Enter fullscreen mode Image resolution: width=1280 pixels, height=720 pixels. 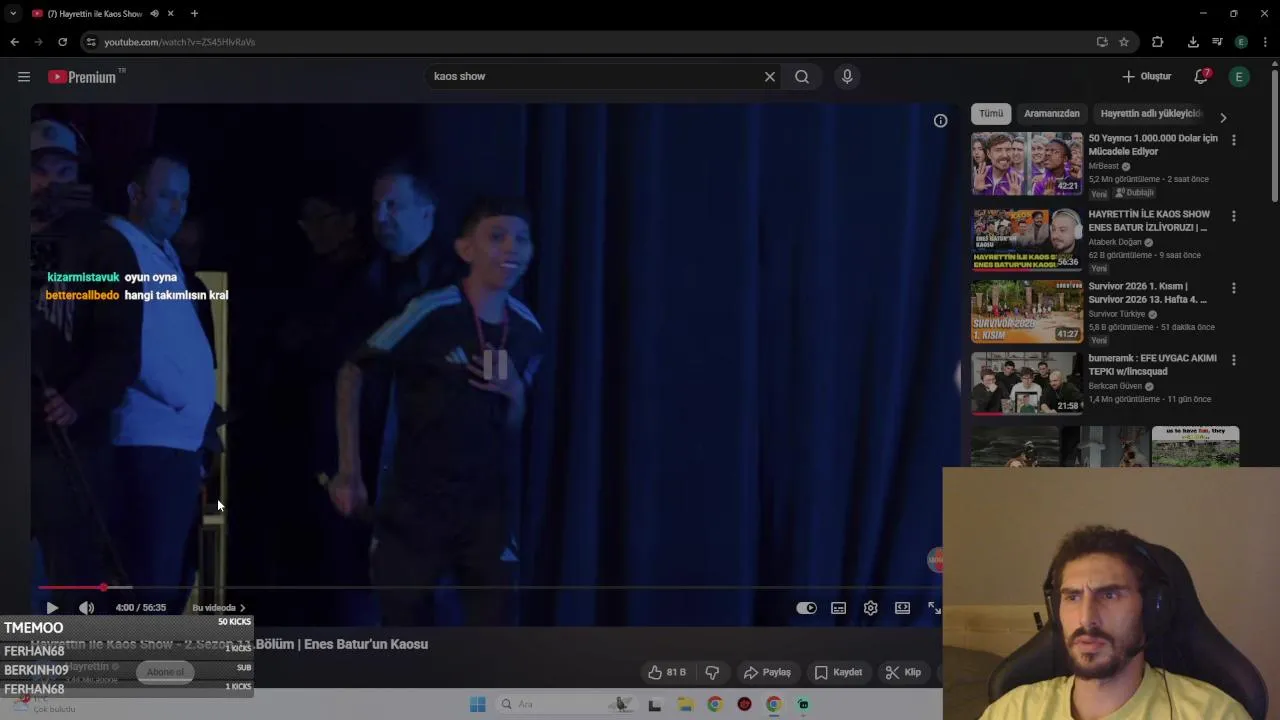point(934,608)
